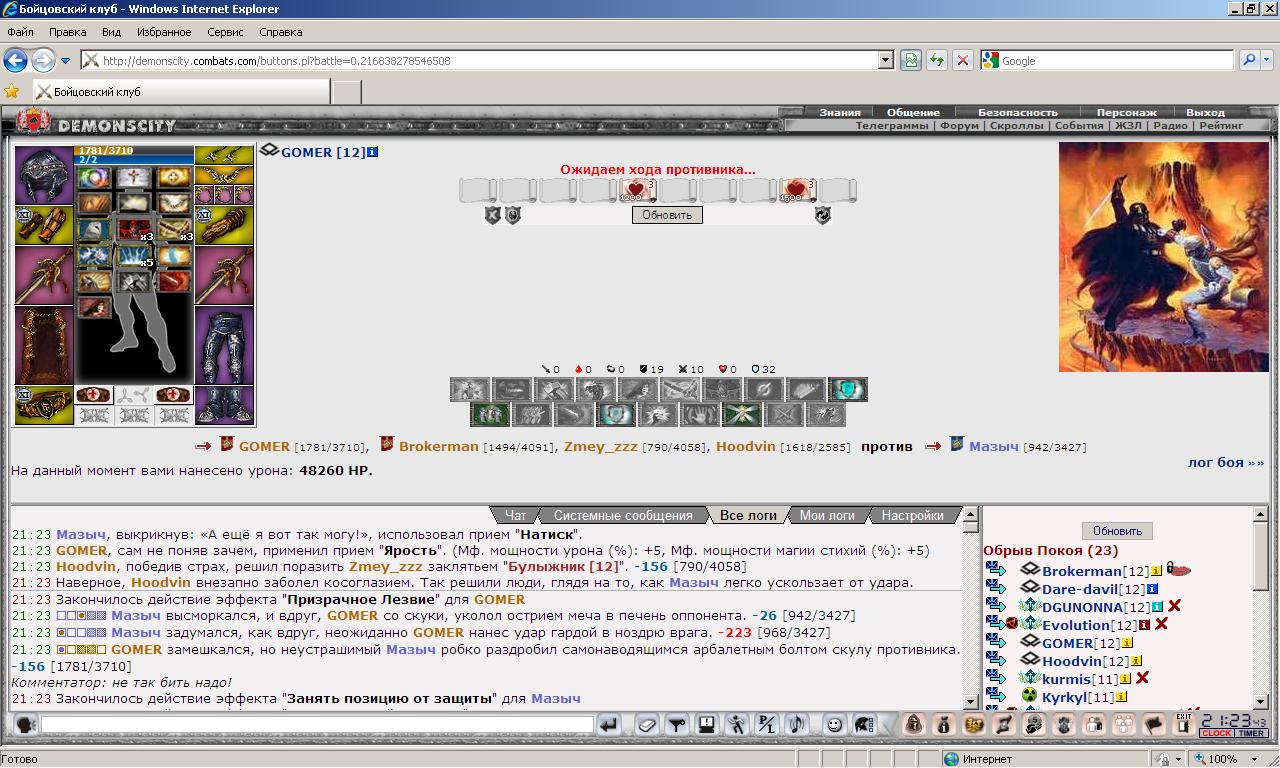Click the Выход top menu item
This screenshot has height=768, width=1280.
[1205, 112]
